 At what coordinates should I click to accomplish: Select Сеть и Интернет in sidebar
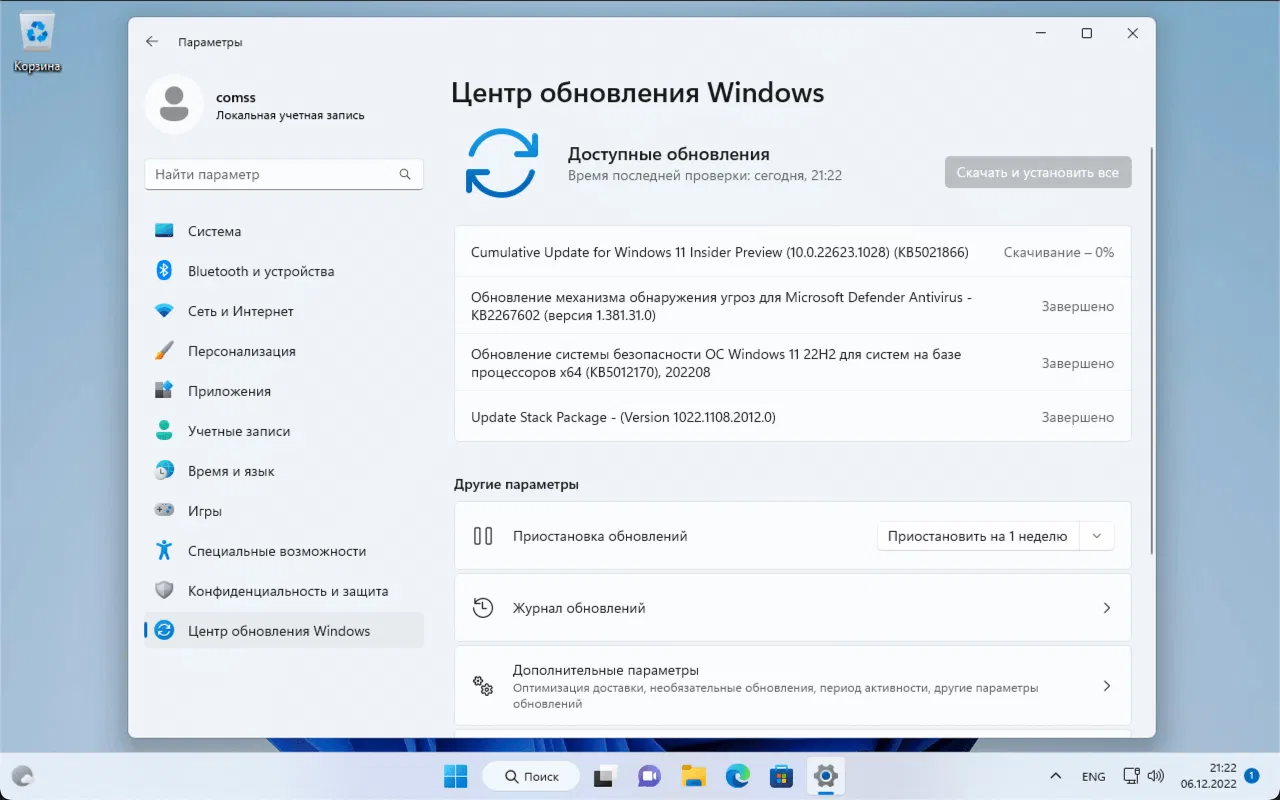point(284,311)
